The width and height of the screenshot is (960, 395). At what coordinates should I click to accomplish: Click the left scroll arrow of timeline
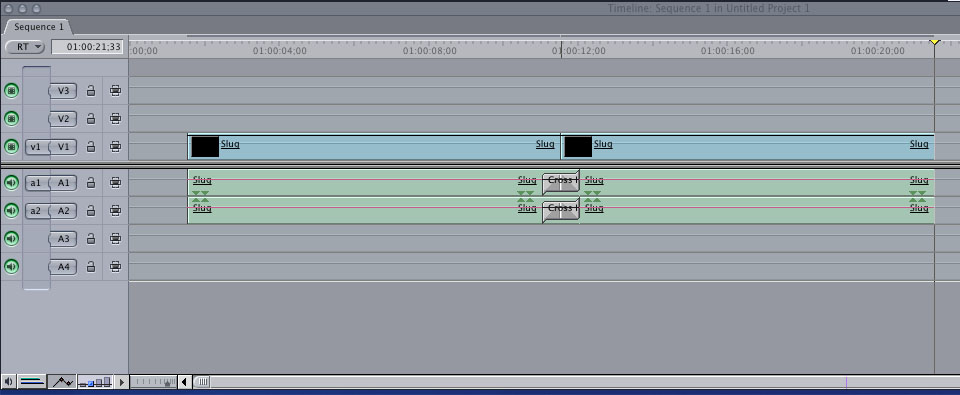pyautogui.click(x=184, y=382)
